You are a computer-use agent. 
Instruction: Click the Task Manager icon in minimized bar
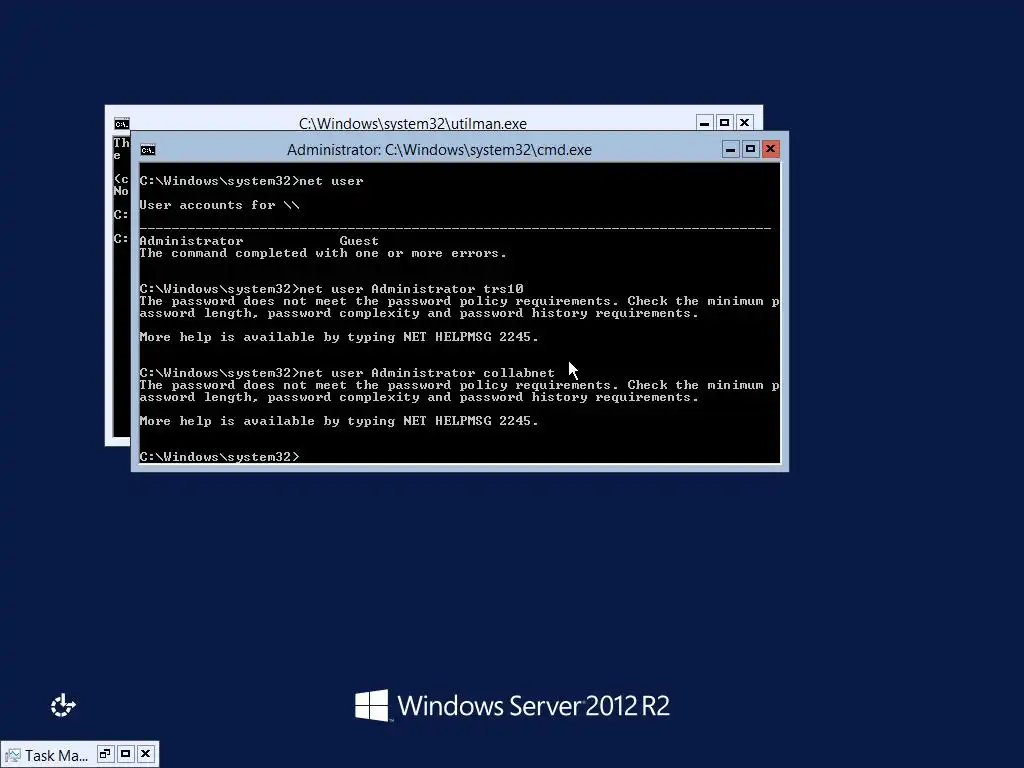[12, 756]
